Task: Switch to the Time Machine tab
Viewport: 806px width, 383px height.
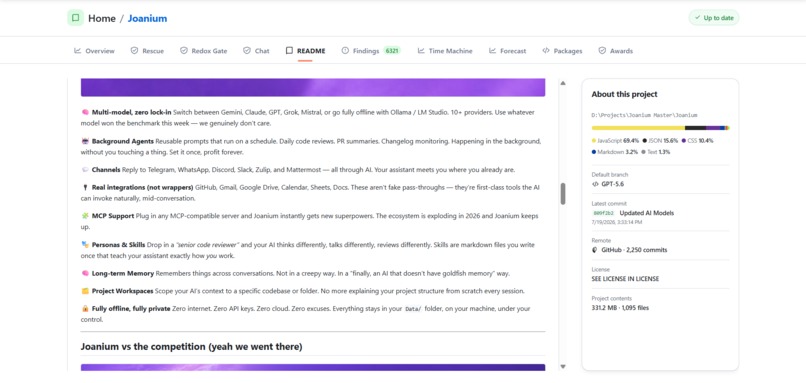Action: pyautogui.click(x=445, y=51)
